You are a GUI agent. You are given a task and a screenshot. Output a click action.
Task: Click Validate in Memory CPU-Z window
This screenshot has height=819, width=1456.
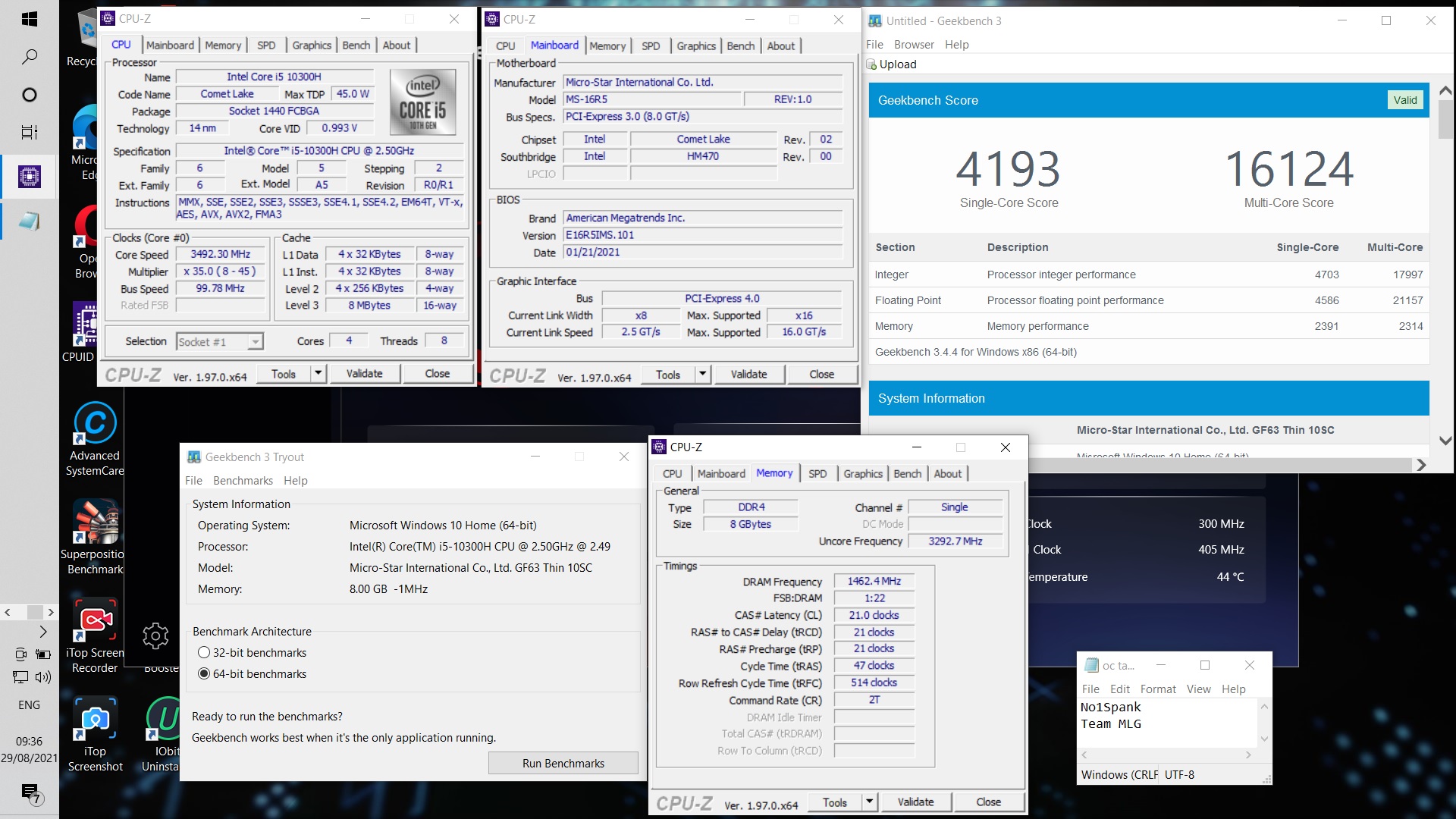click(x=915, y=802)
